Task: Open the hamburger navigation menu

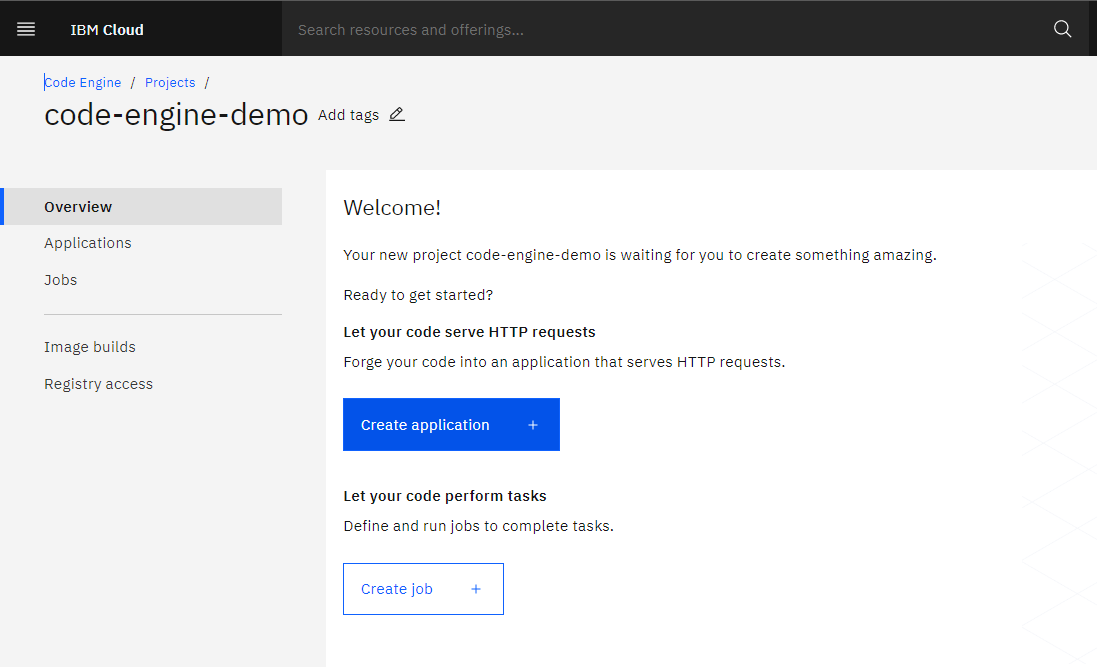Action: [x=26, y=29]
